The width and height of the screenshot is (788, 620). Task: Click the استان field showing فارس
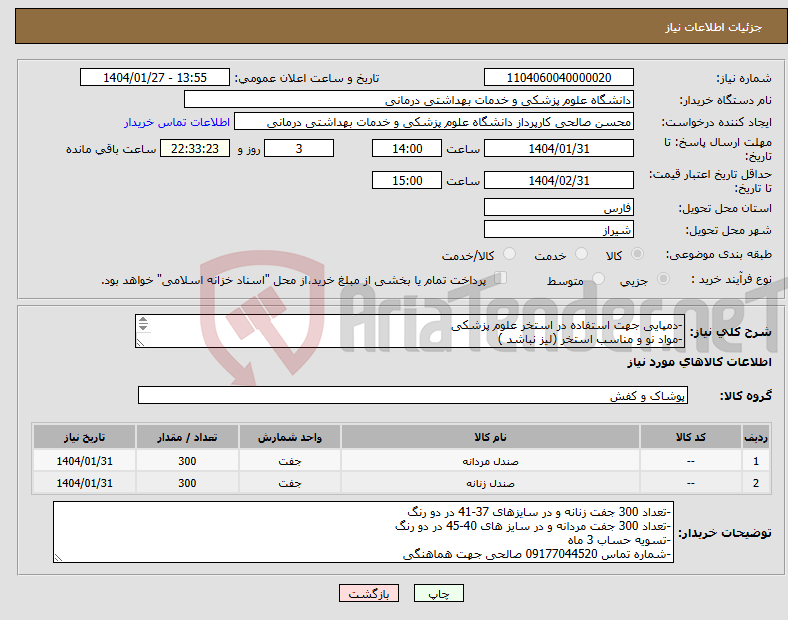[558, 208]
